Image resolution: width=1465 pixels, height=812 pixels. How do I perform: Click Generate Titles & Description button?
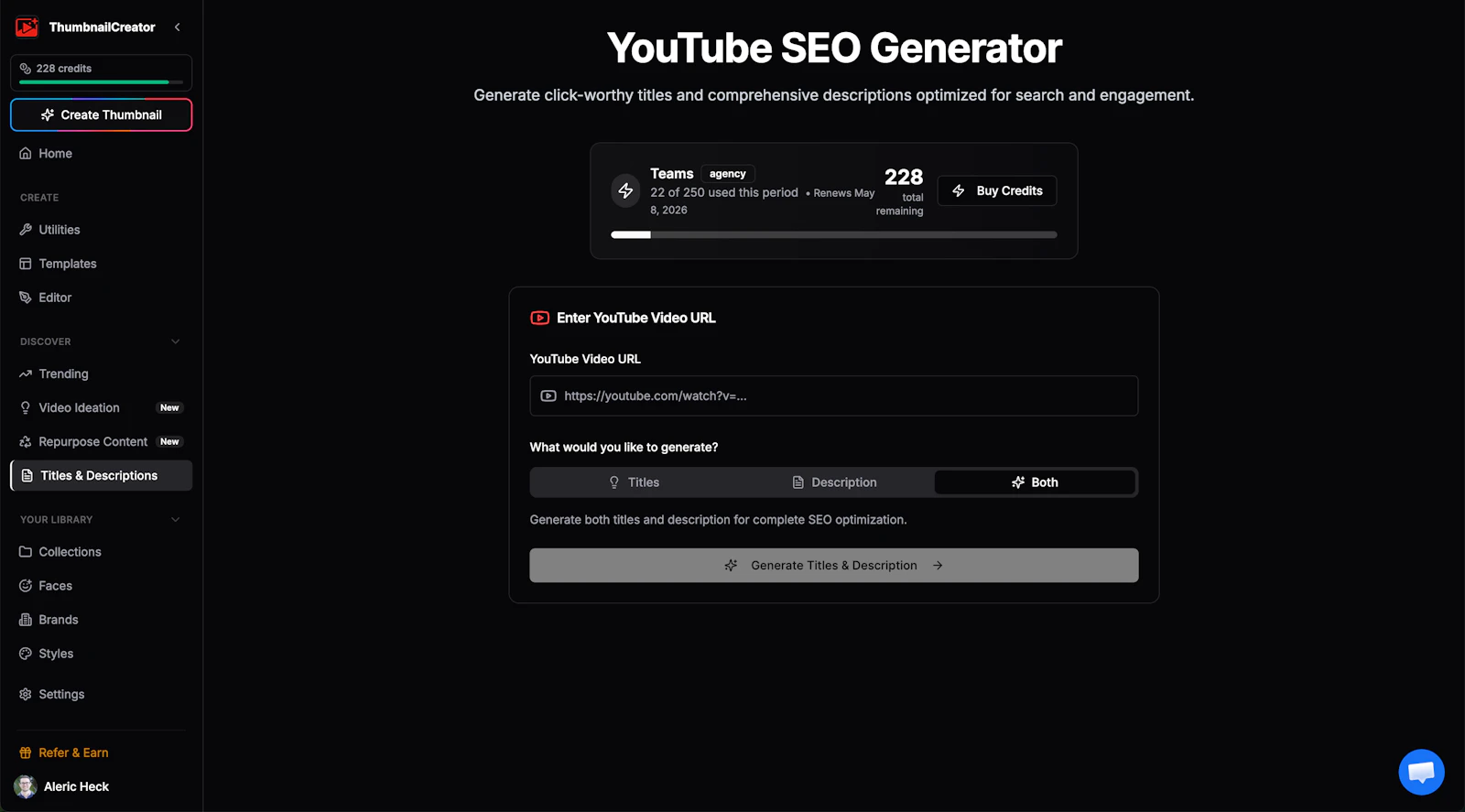[834, 566]
